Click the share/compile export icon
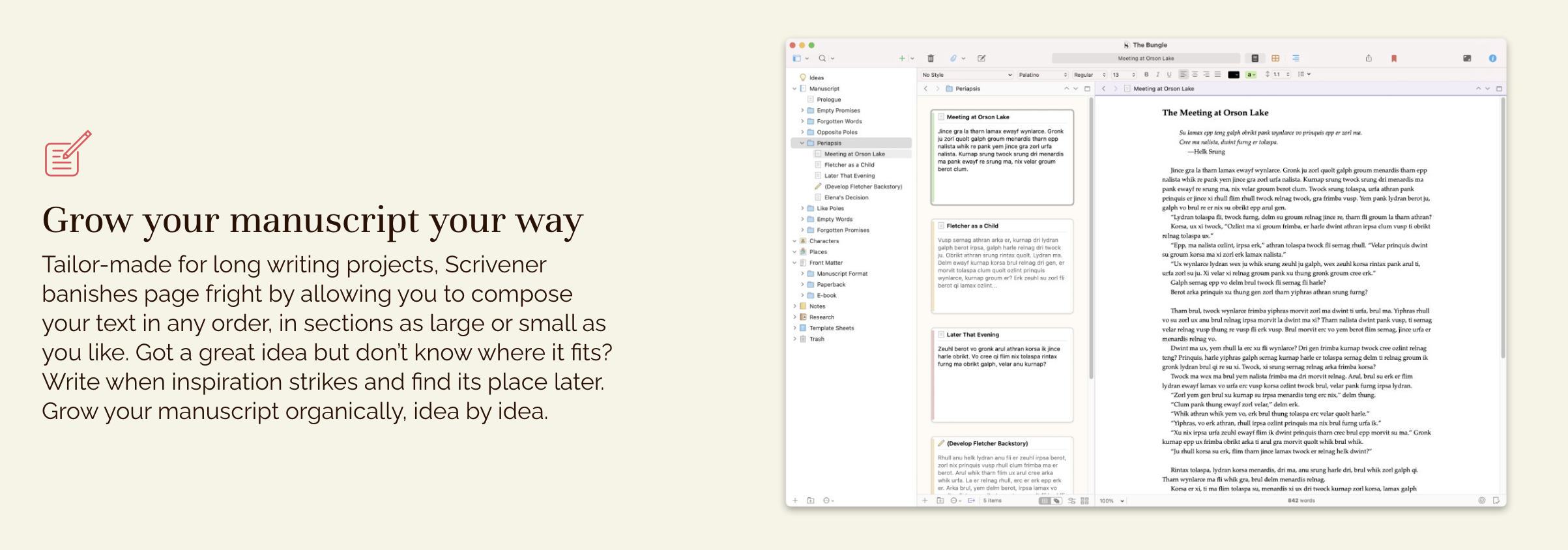Screen dimensions: 1568x550 pos(1369,59)
